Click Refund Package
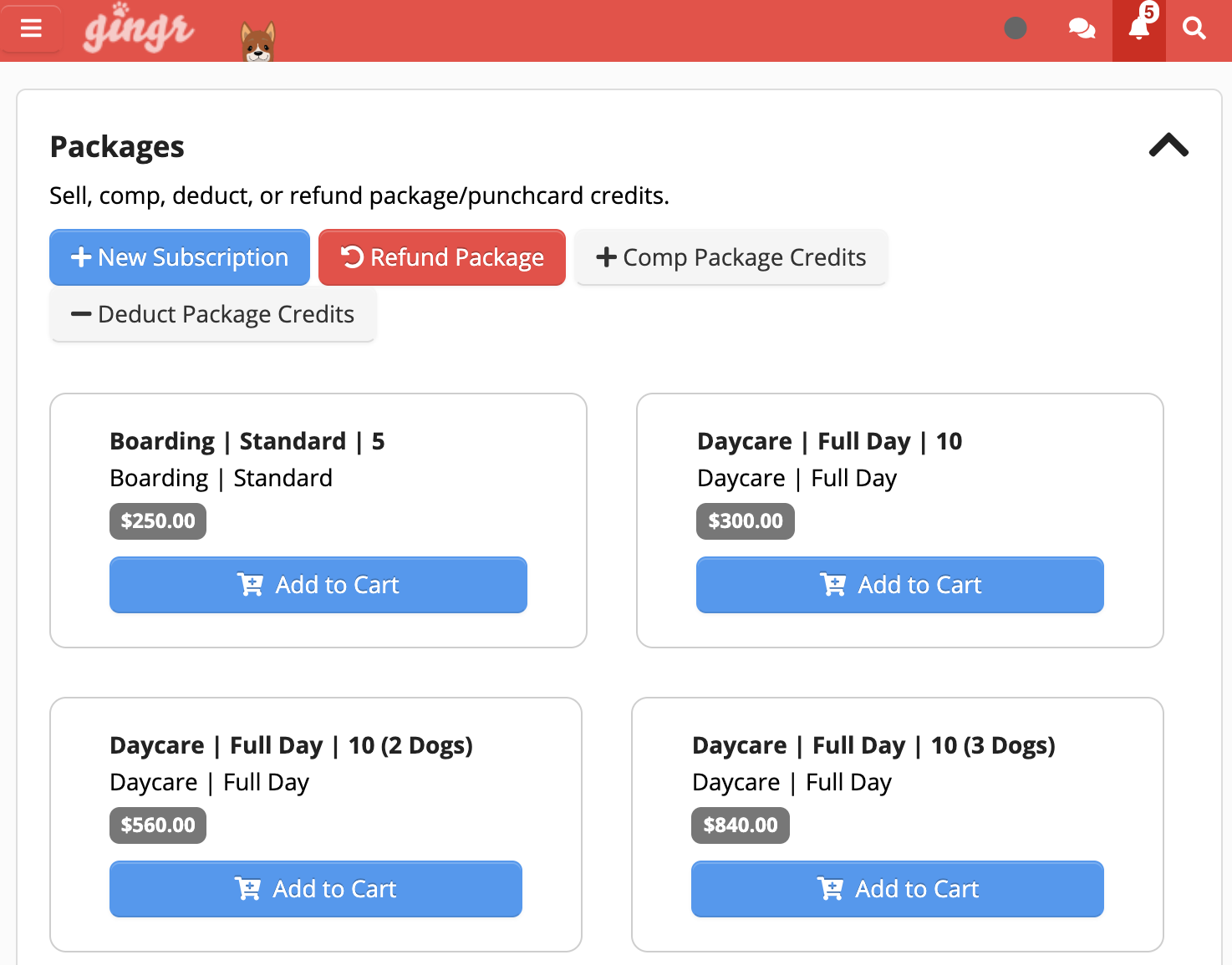Viewport: 1232px width, 965px height. click(441, 257)
